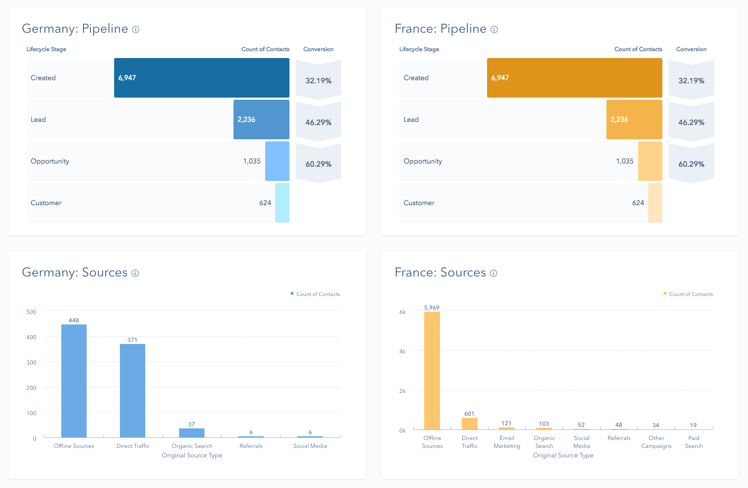Select Germany Organic Search bar with 37

point(192,433)
